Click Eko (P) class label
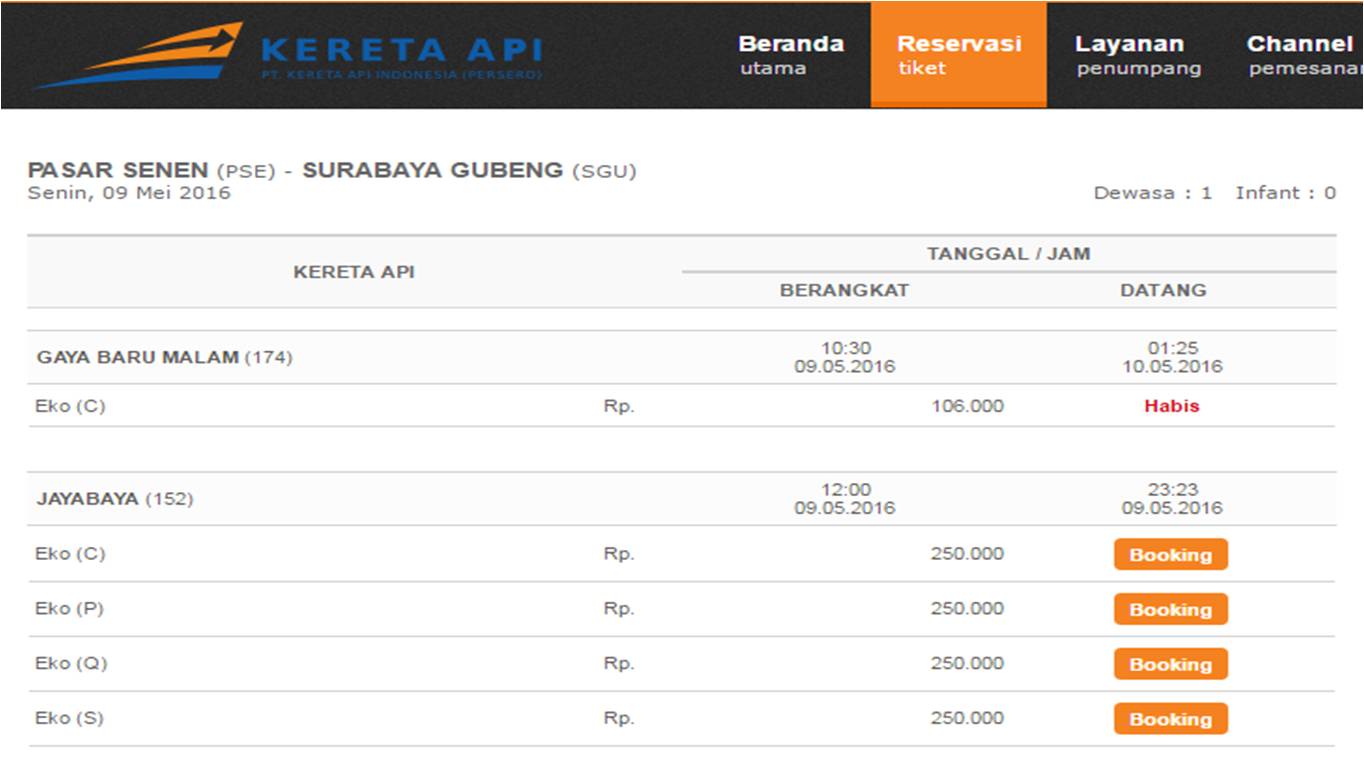The height and width of the screenshot is (769, 1364). pyautogui.click(x=69, y=608)
